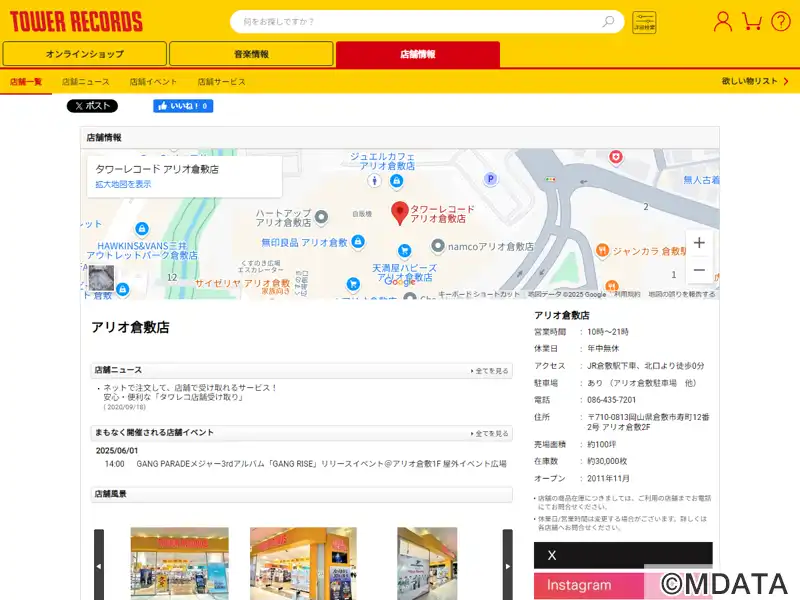Click the X ポスト share button

(92, 106)
